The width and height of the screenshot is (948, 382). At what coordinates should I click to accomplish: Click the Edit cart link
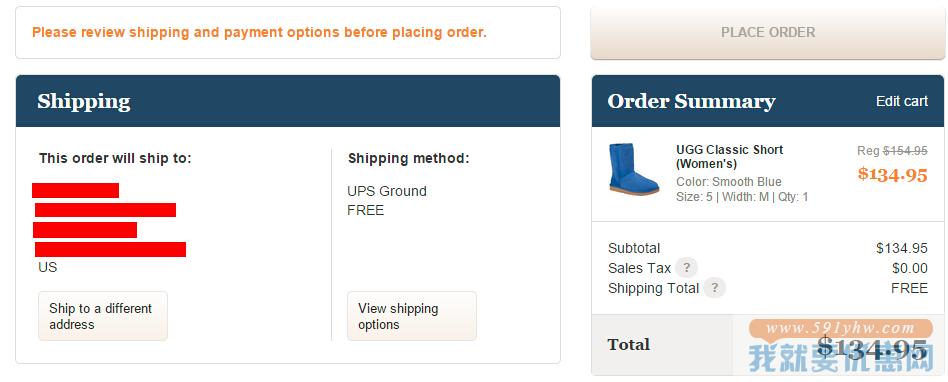tap(901, 101)
